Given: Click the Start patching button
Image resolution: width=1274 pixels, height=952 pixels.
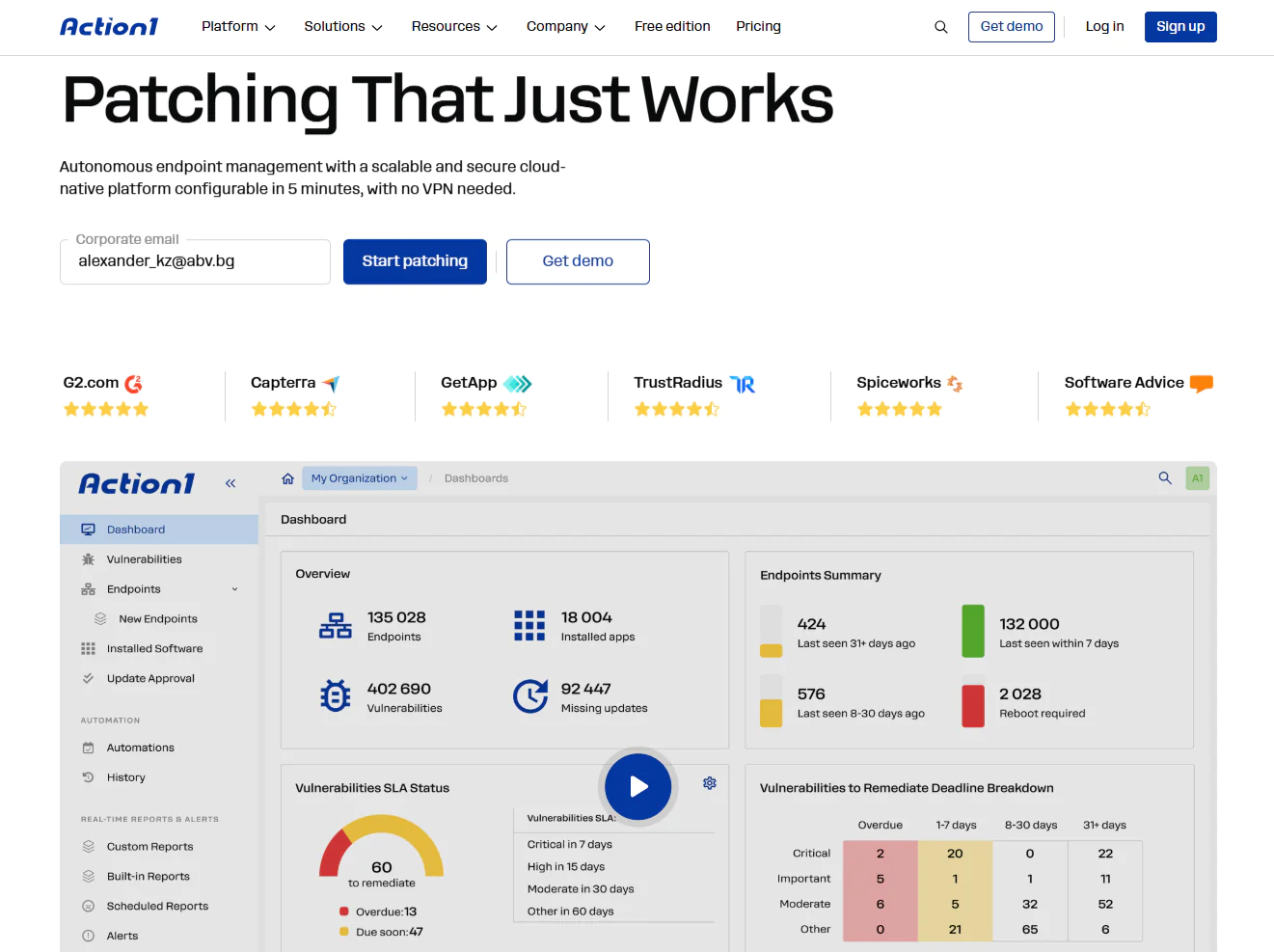Looking at the screenshot, I should 415,261.
